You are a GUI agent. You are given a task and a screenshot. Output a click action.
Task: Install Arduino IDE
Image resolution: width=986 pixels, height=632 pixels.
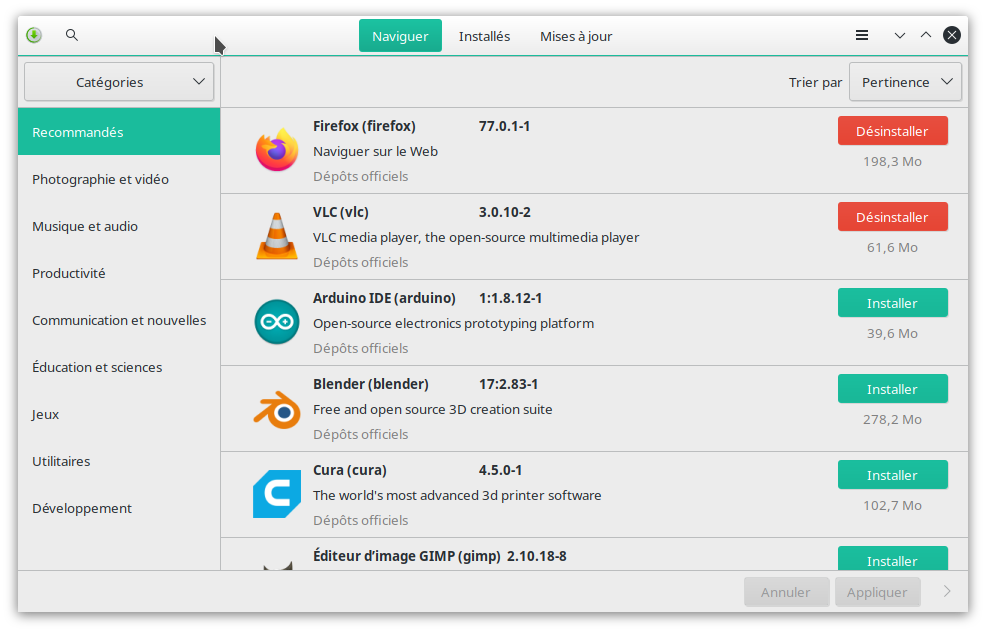pos(892,303)
